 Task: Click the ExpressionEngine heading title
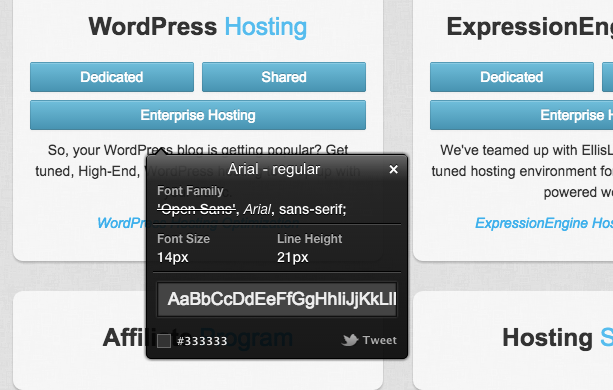[x=530, y=27]
